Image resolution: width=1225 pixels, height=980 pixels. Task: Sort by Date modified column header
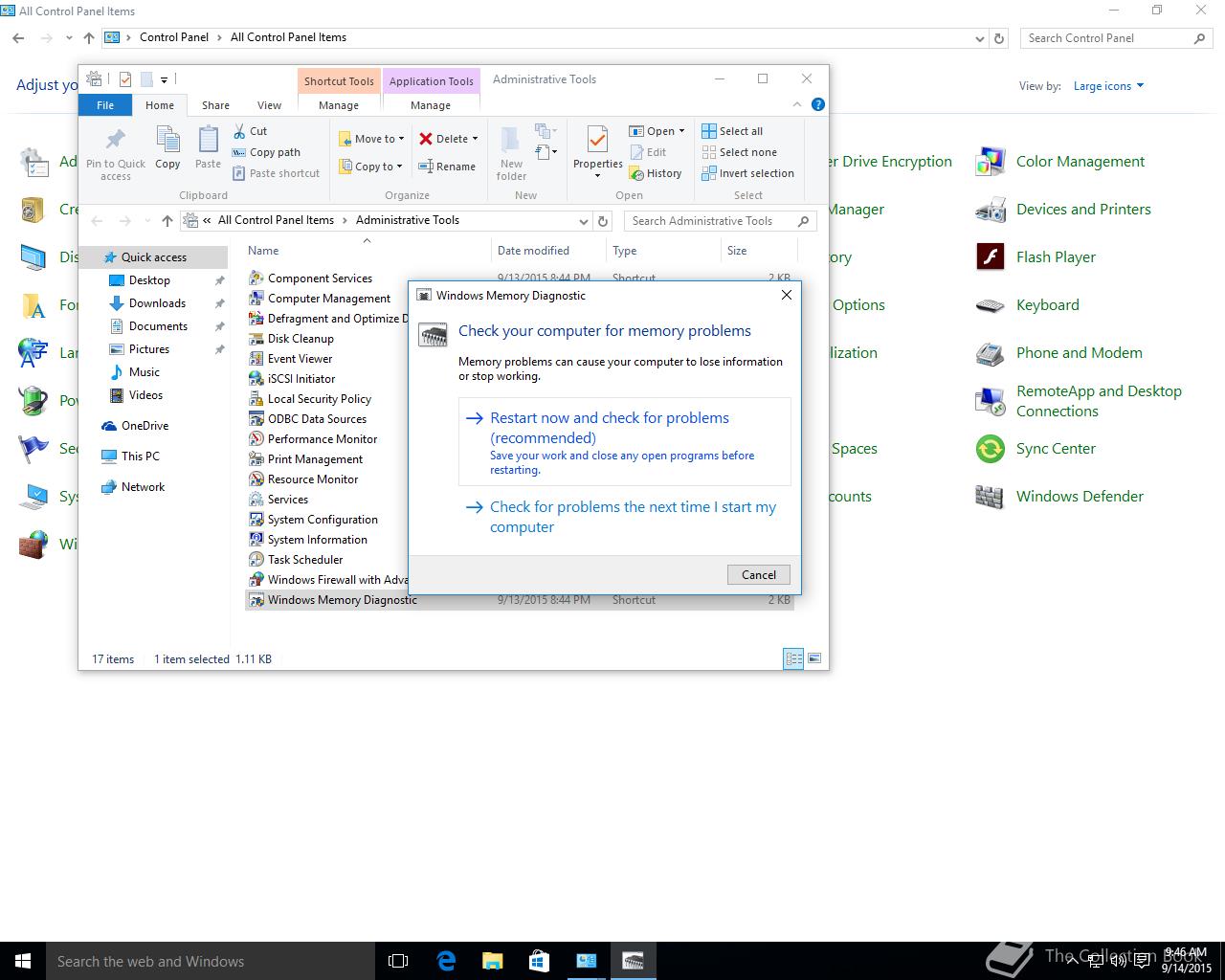533,251
